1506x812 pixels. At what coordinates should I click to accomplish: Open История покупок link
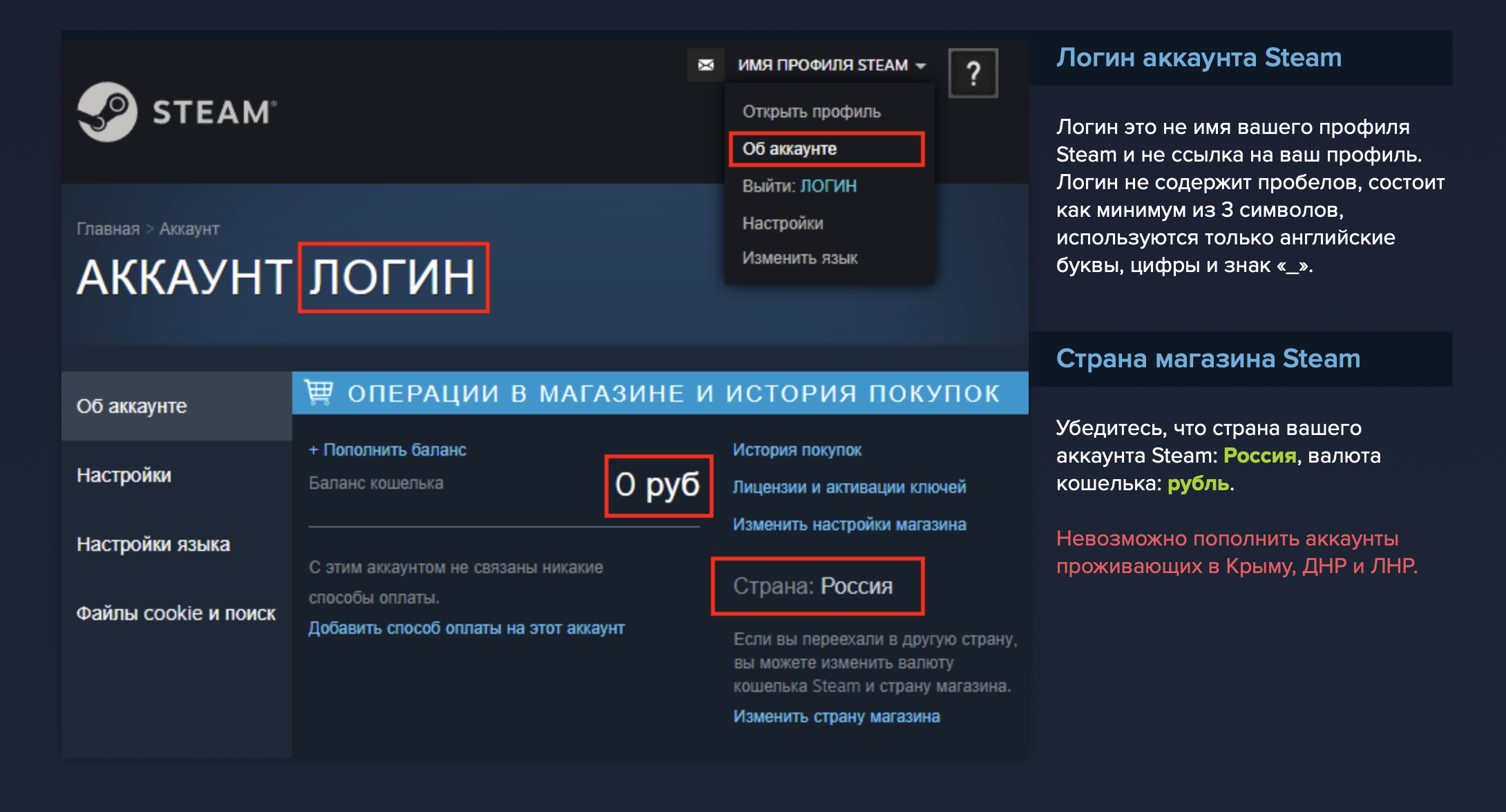[x=797, y=449]
